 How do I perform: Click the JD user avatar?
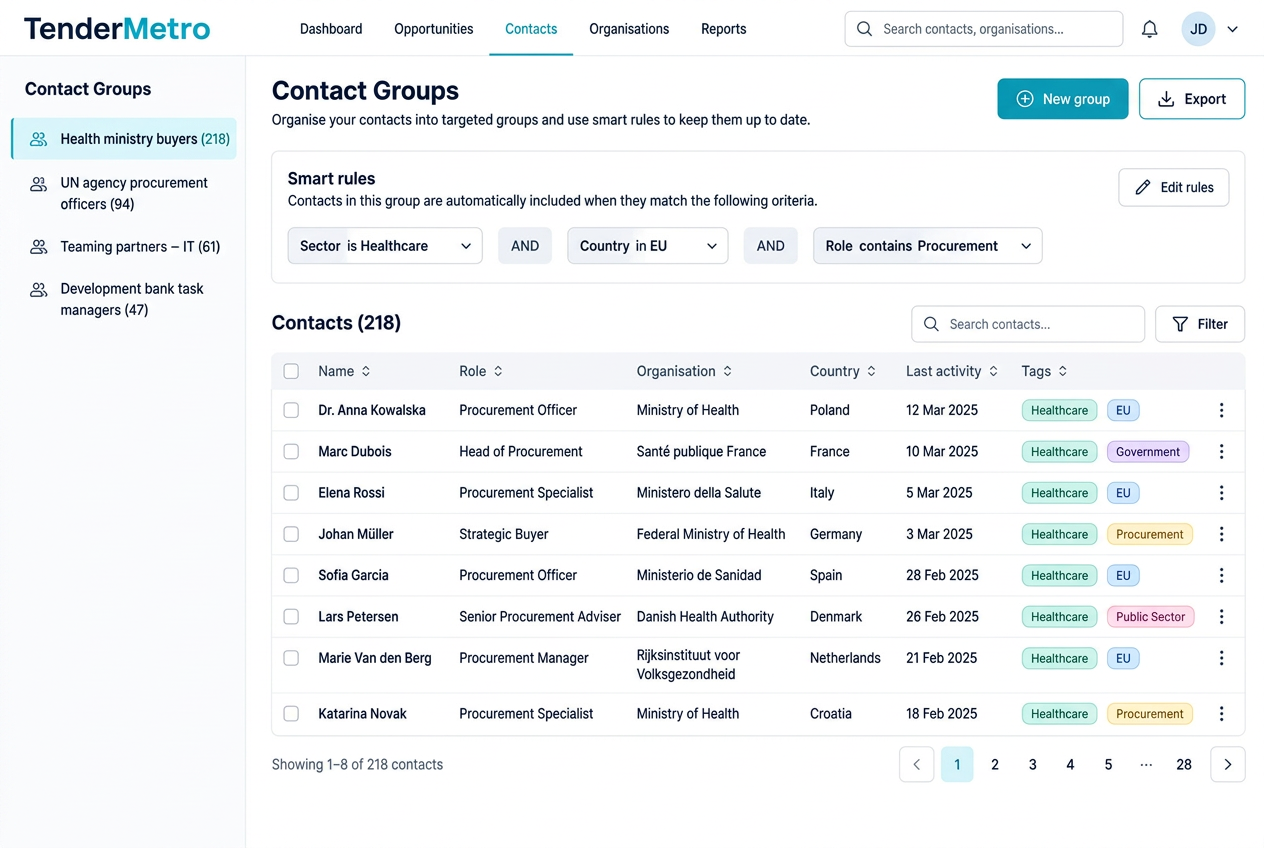[x=1198, y=29]
